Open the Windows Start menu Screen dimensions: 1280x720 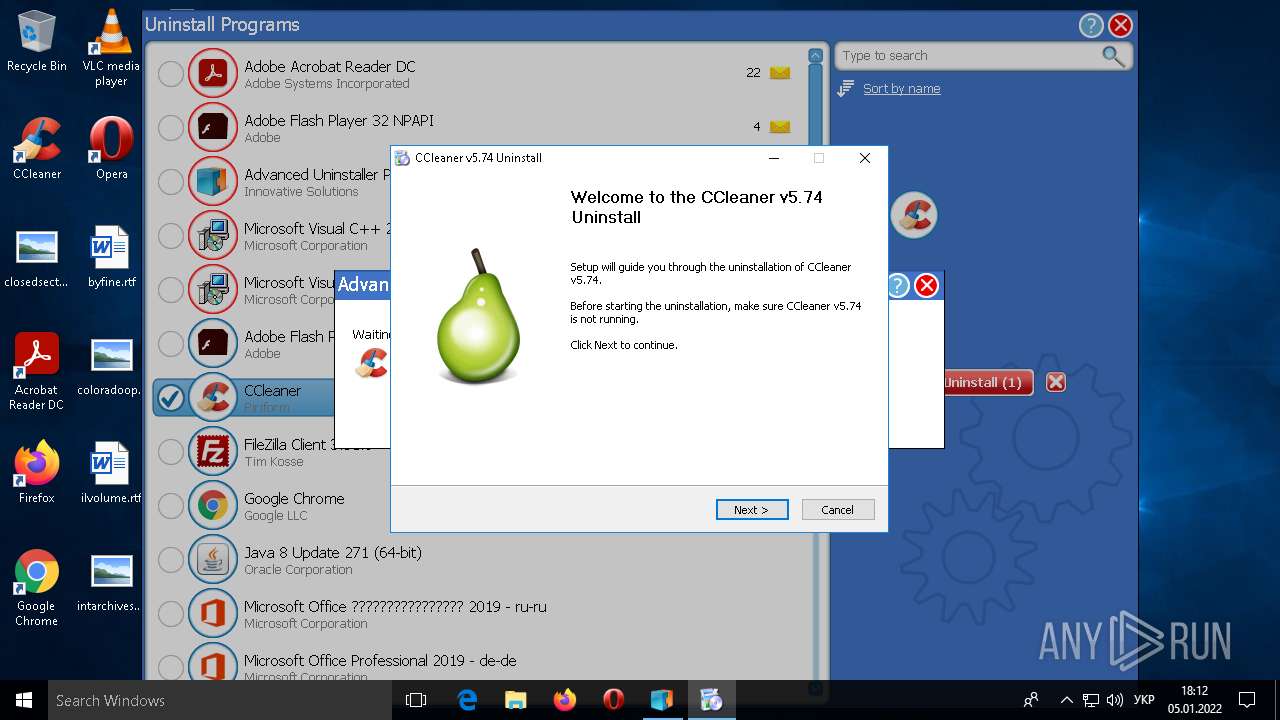[x=24, y=700]
